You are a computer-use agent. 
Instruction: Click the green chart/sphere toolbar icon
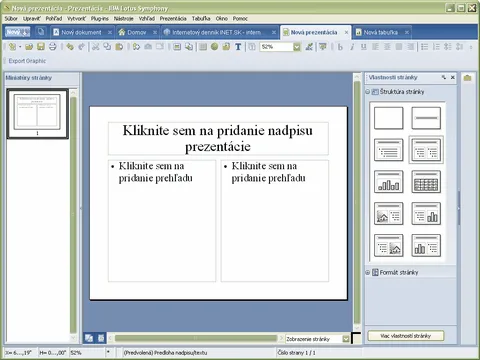click(214, 47)
